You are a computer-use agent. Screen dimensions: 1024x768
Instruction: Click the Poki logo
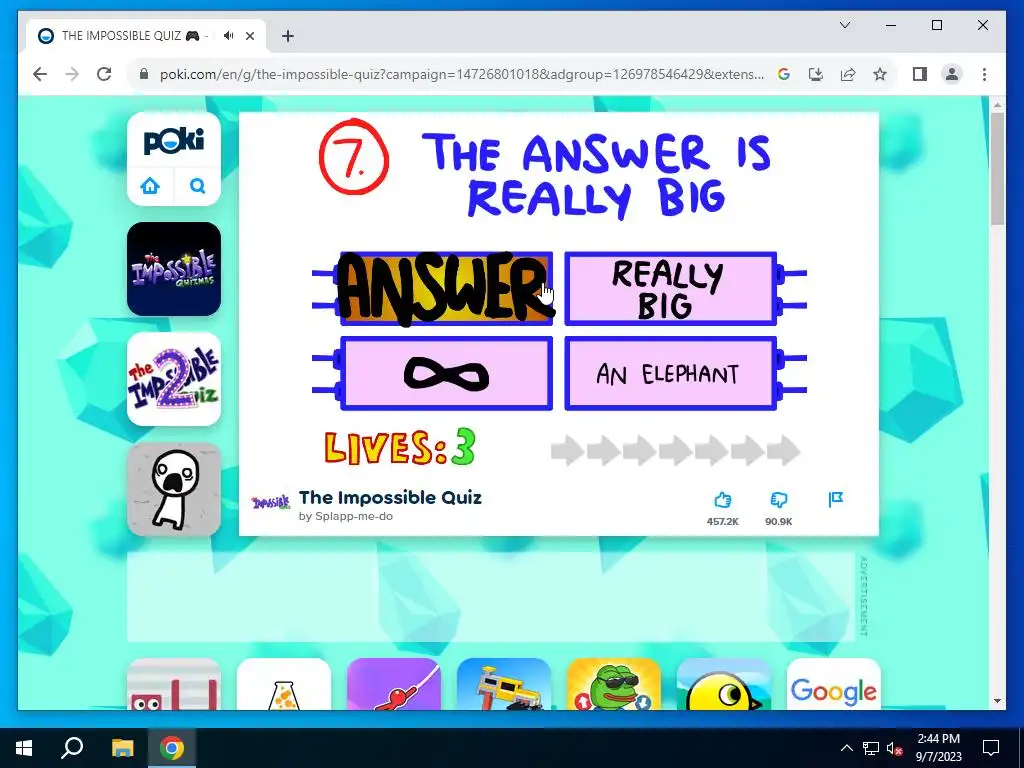[174, 140]
